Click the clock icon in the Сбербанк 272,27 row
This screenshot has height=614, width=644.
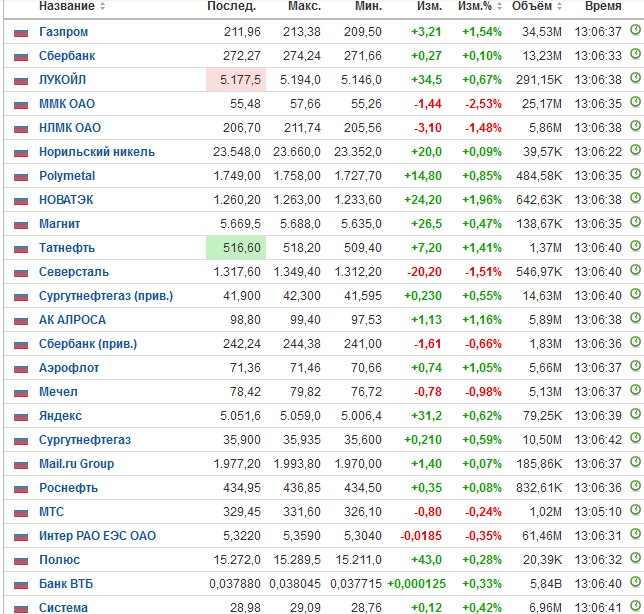[635, 53]
